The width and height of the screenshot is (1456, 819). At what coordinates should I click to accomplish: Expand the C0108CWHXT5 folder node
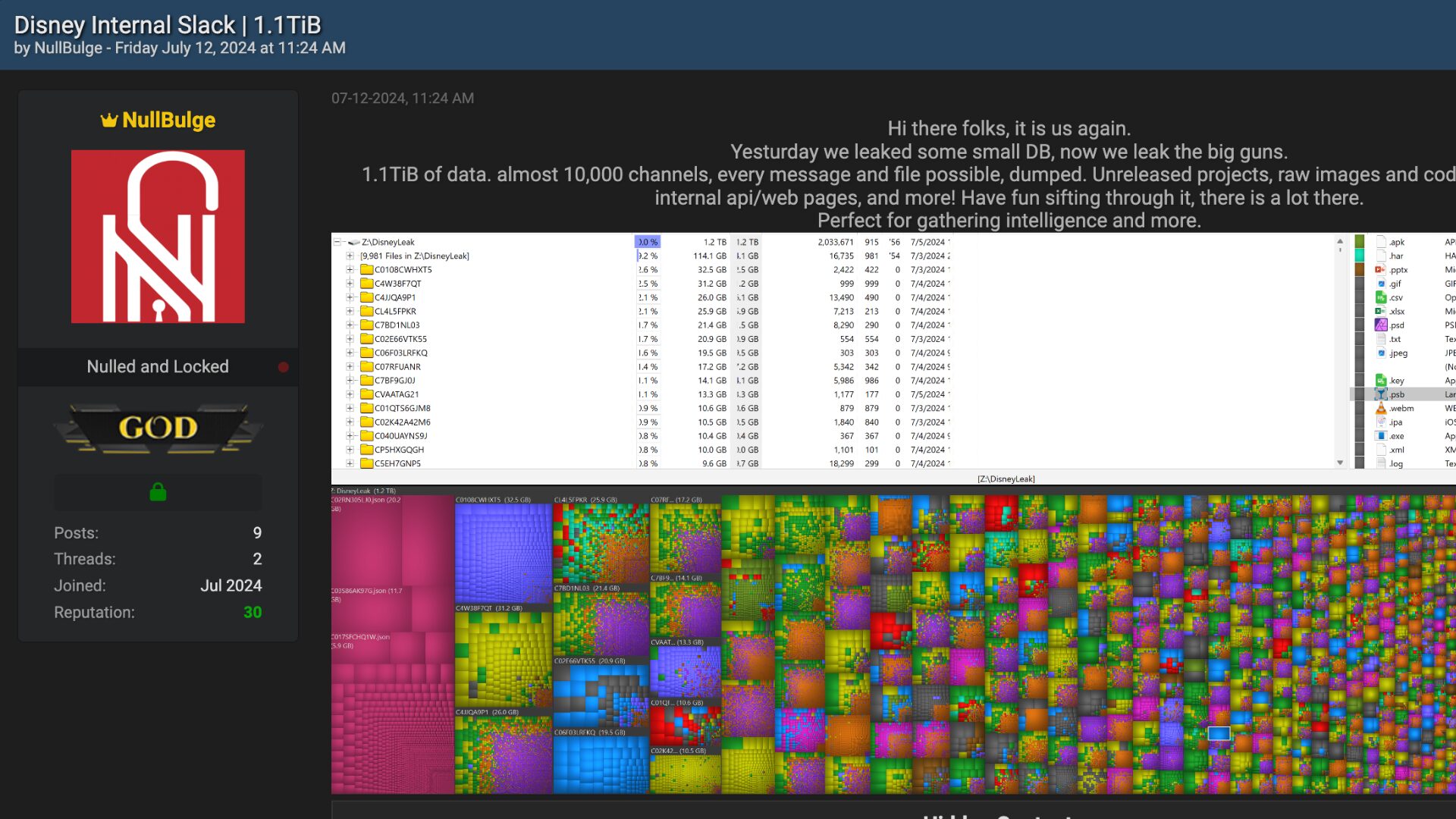[x=350, y=269]
